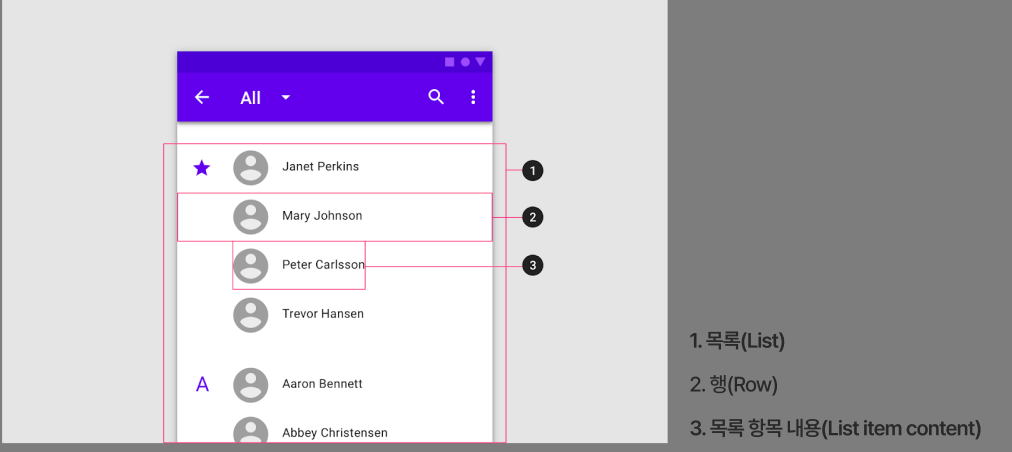Click the circle icon in status bar
Image resolution: width=1012 pixels, height=452 pixels.
[x=465, y=62]
